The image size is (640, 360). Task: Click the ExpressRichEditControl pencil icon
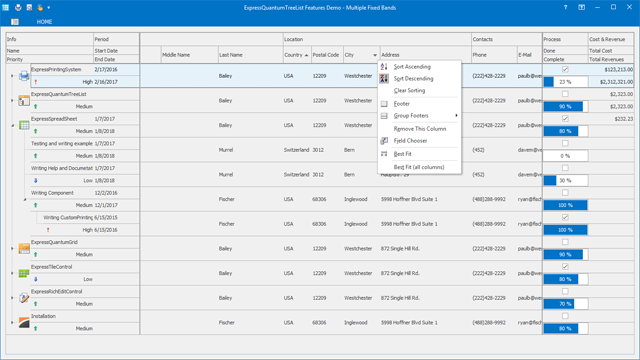(x=24, y=298)
